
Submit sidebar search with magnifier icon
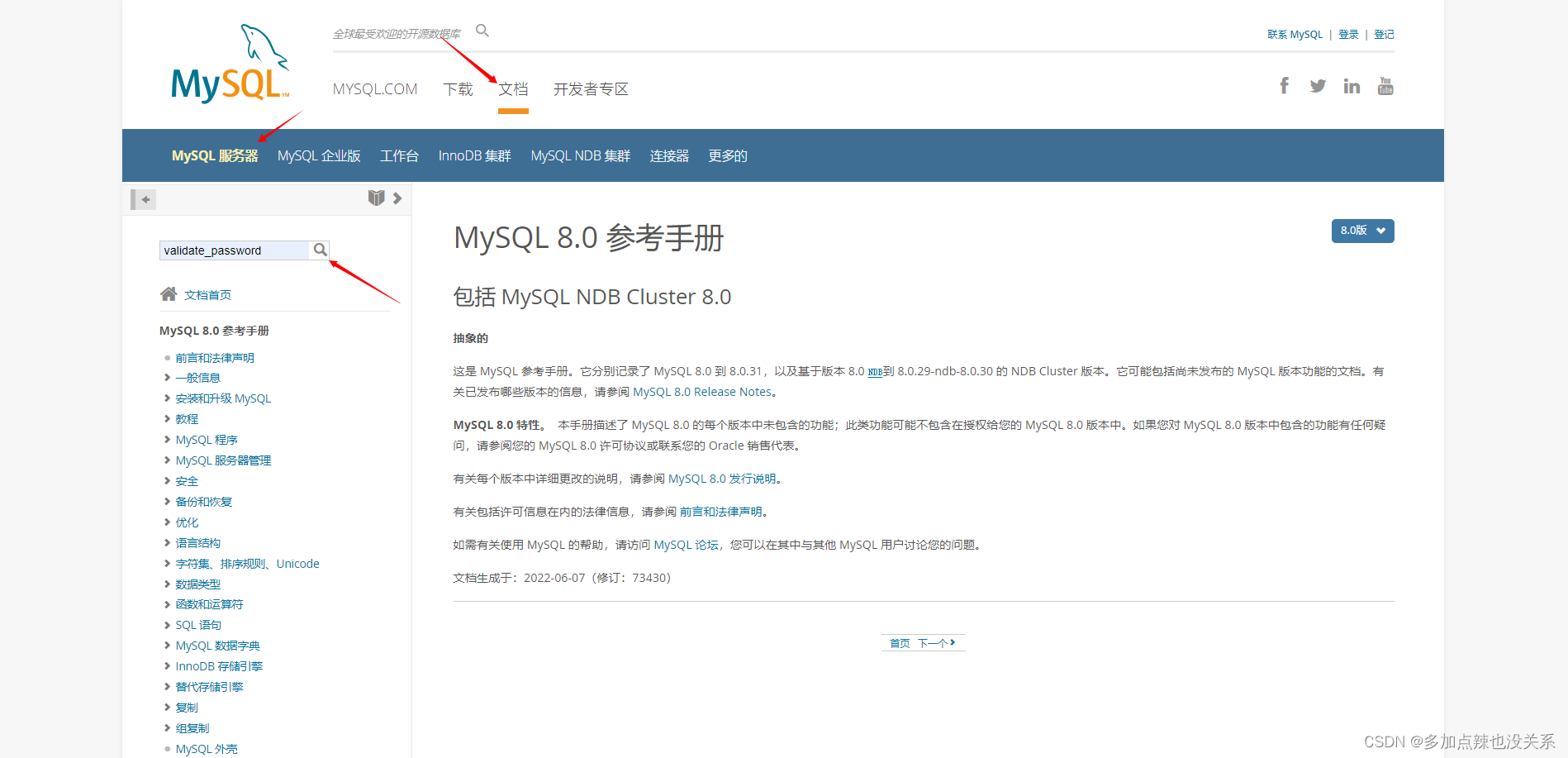tap(321, 250)
